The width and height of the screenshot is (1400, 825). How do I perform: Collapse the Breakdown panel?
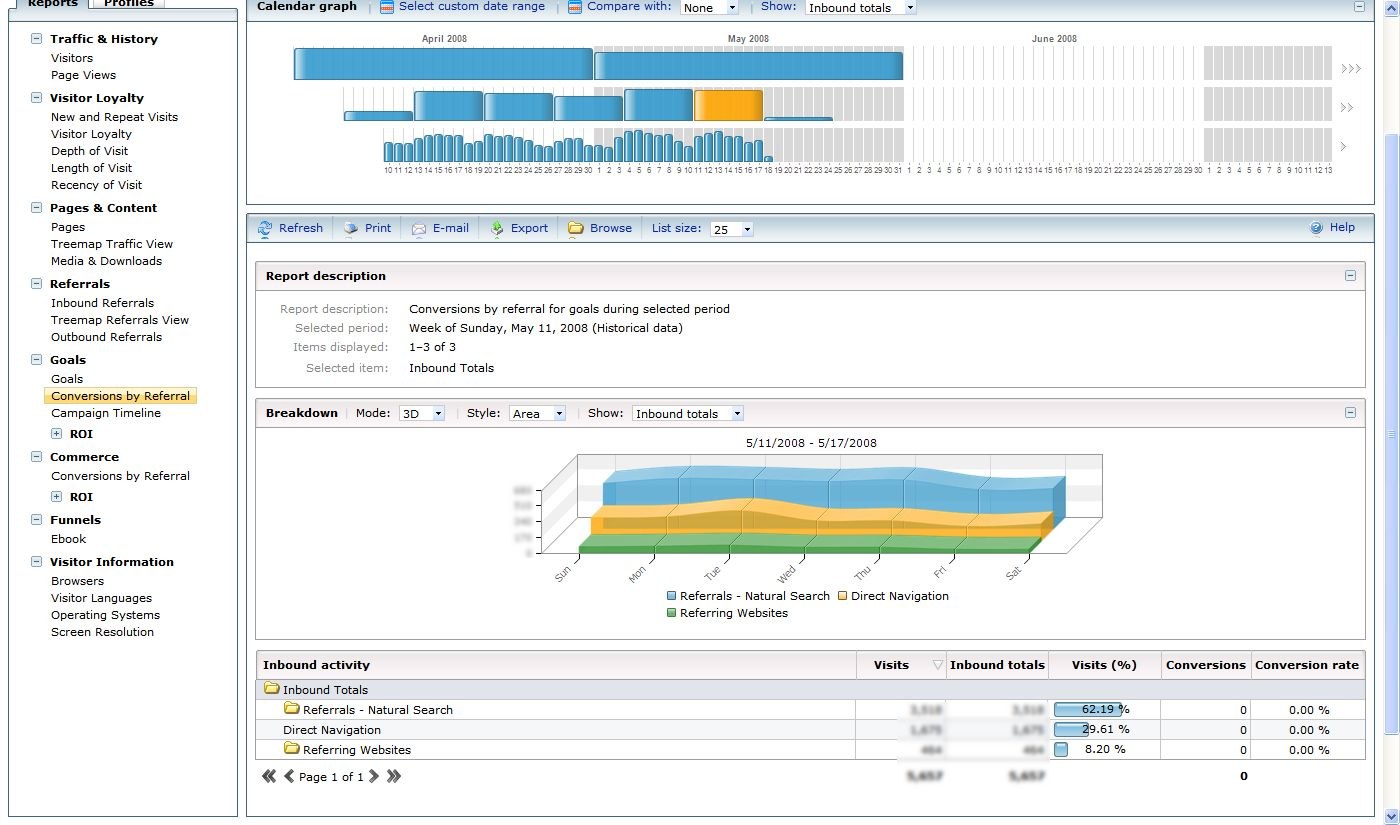tap(1350, 413)
